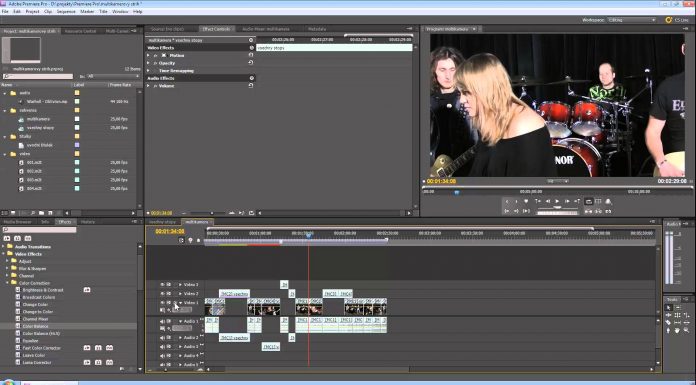Select the Fast Color Corrector effect
Screen dimensions: 696x385
pos(41,348)
